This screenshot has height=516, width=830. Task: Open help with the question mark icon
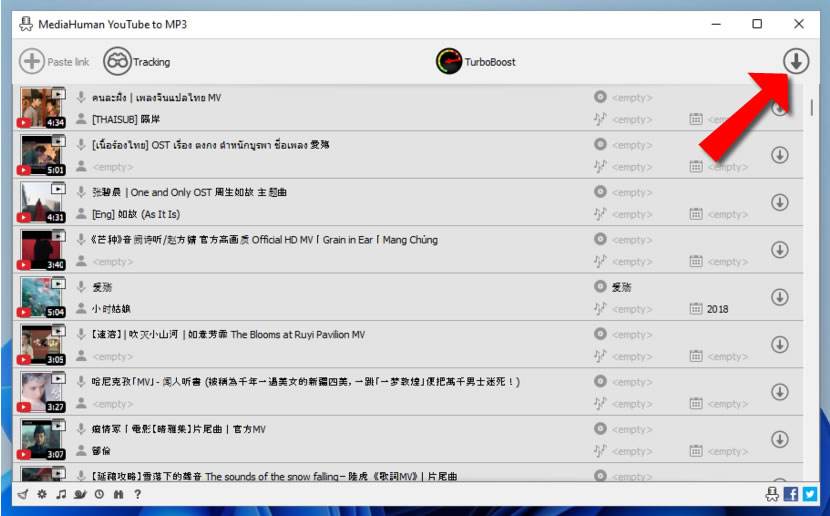click(138, 494)
